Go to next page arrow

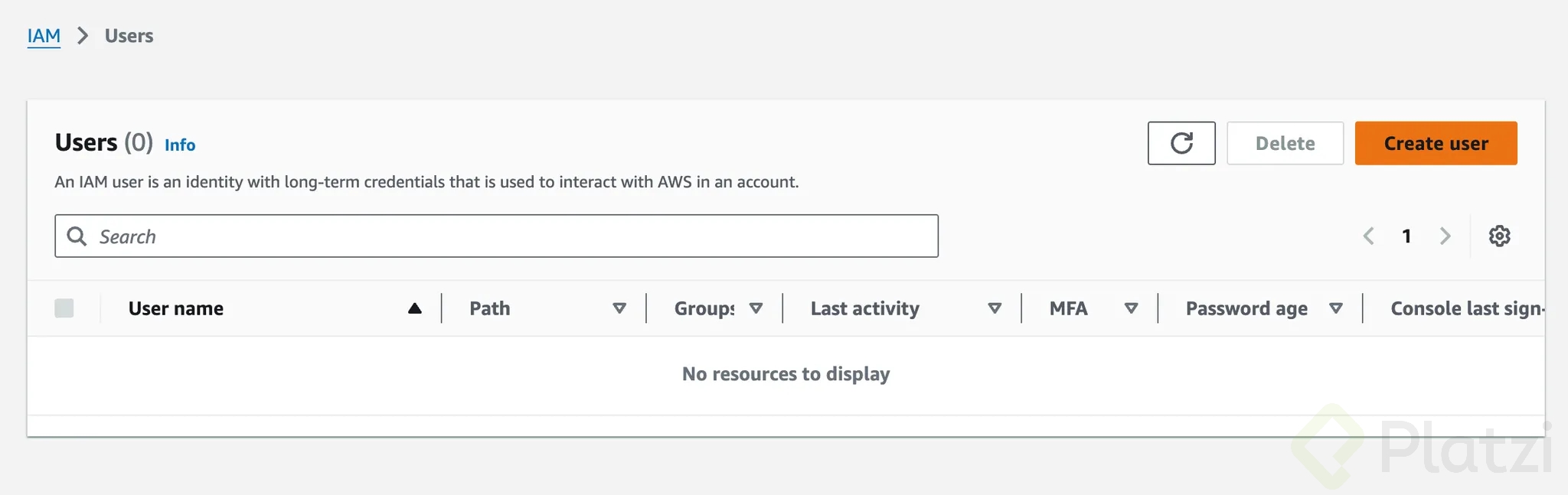pos(1445,236)
